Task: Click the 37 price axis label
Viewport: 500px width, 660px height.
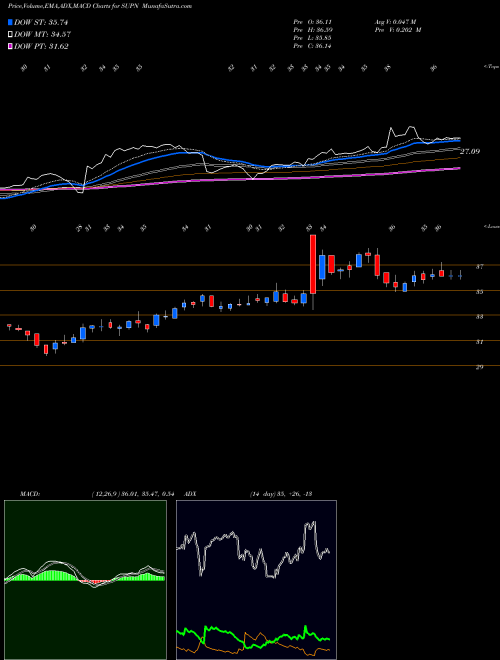Action: coord(479,266)
